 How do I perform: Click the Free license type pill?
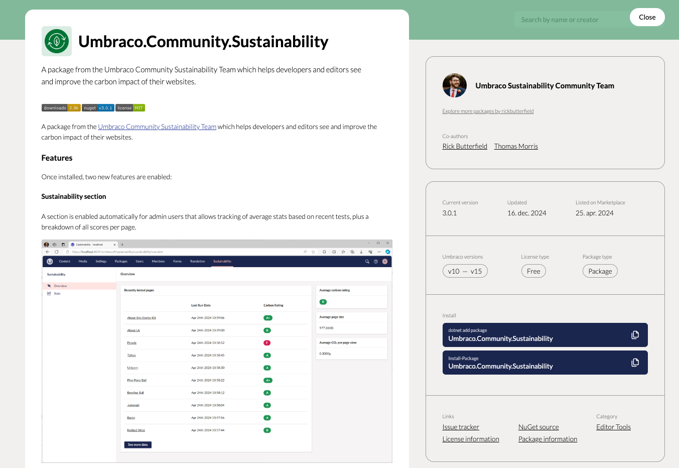coord(533,271)
